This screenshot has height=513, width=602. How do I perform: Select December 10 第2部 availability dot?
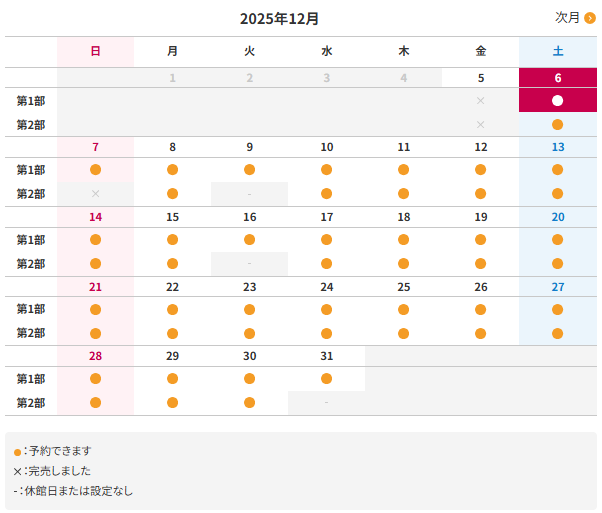[326, 194]
